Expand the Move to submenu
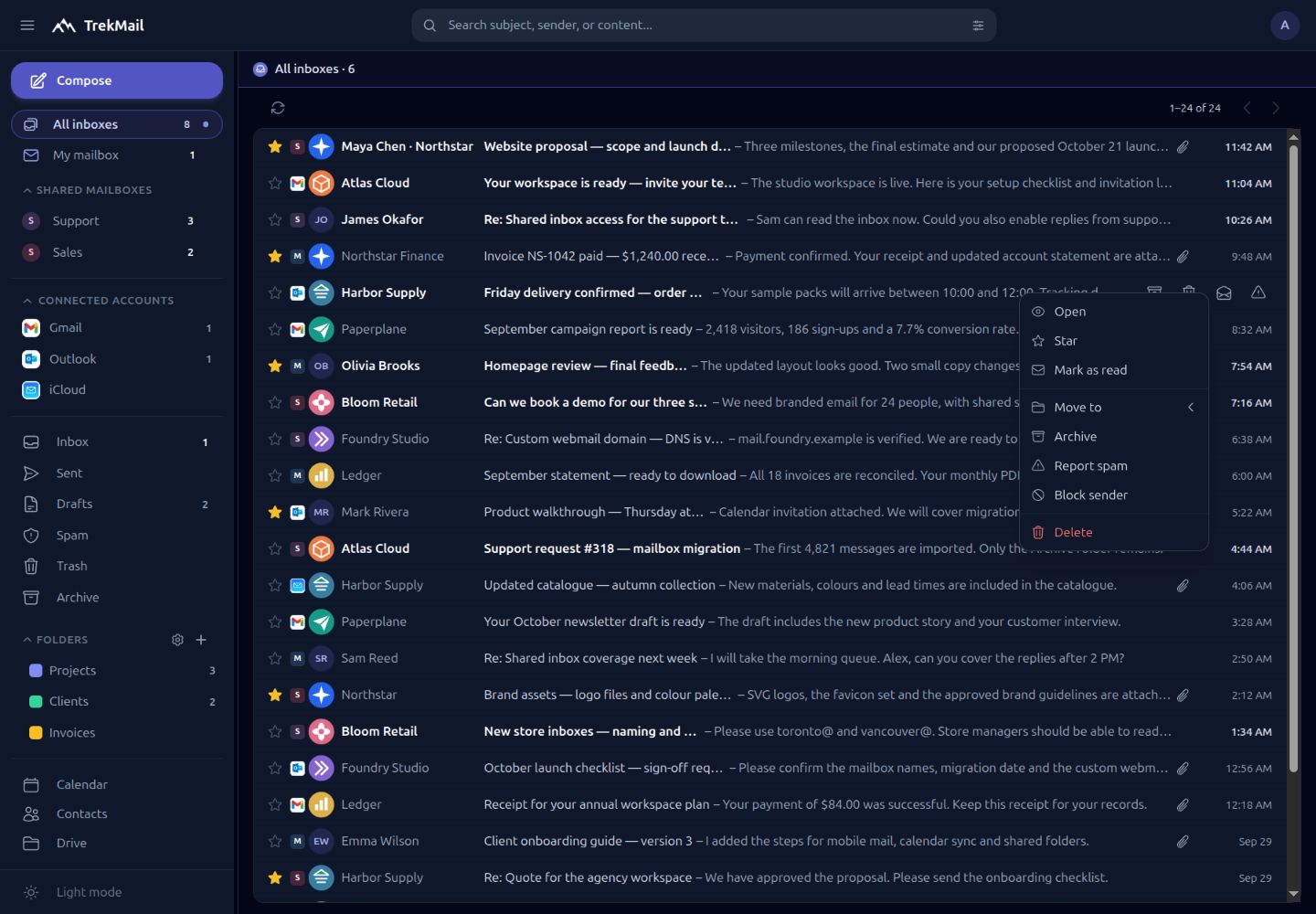The image size is (1316, 914). coord(1114,408)
